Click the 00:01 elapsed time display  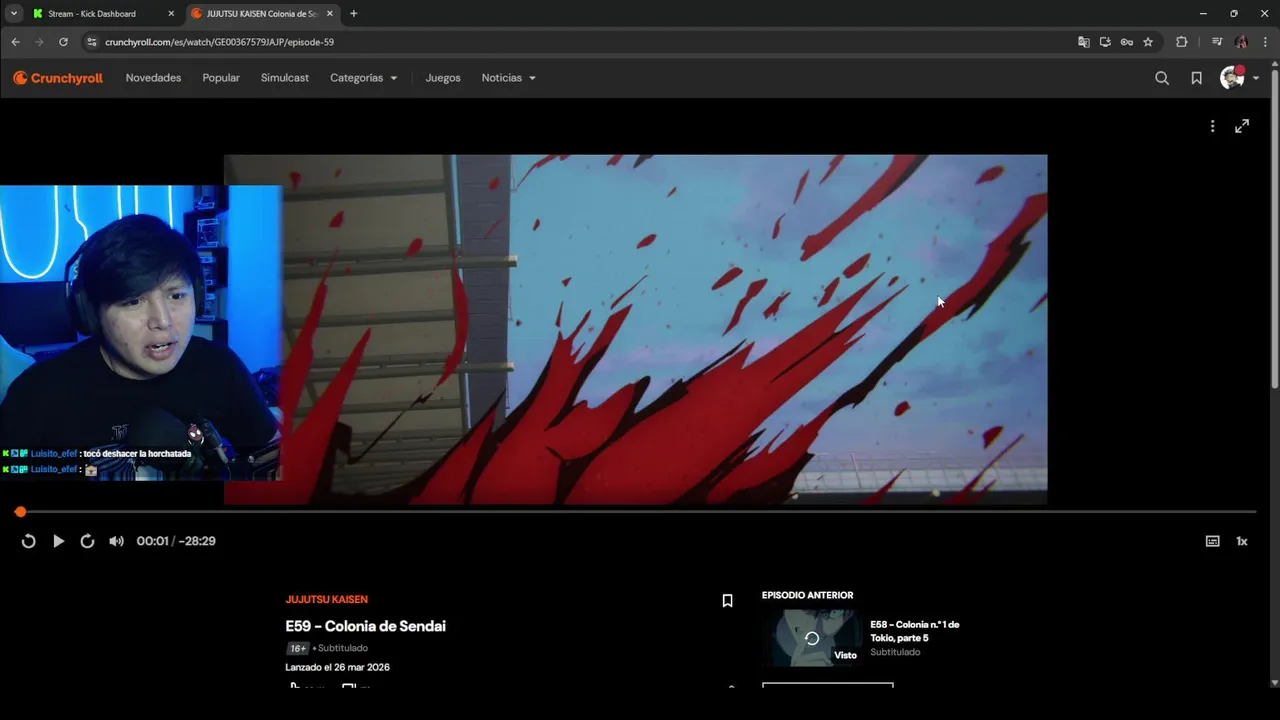[152, 541]
